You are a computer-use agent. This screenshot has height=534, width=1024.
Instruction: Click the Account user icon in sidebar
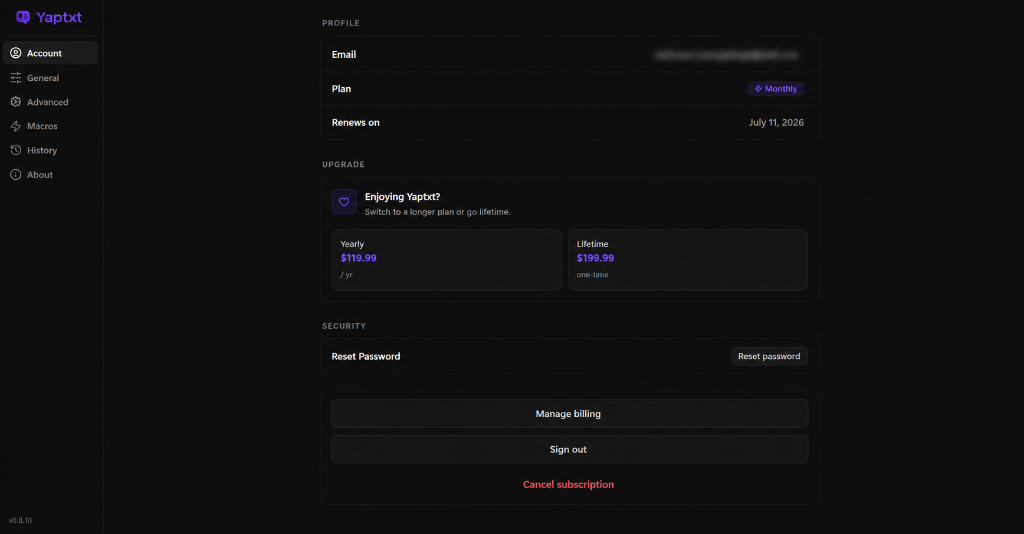16,53
